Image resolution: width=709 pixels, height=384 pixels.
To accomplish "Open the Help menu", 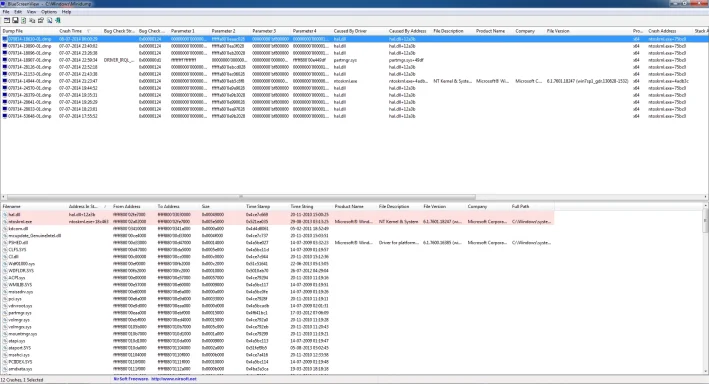I will click(x=66, y=12).
